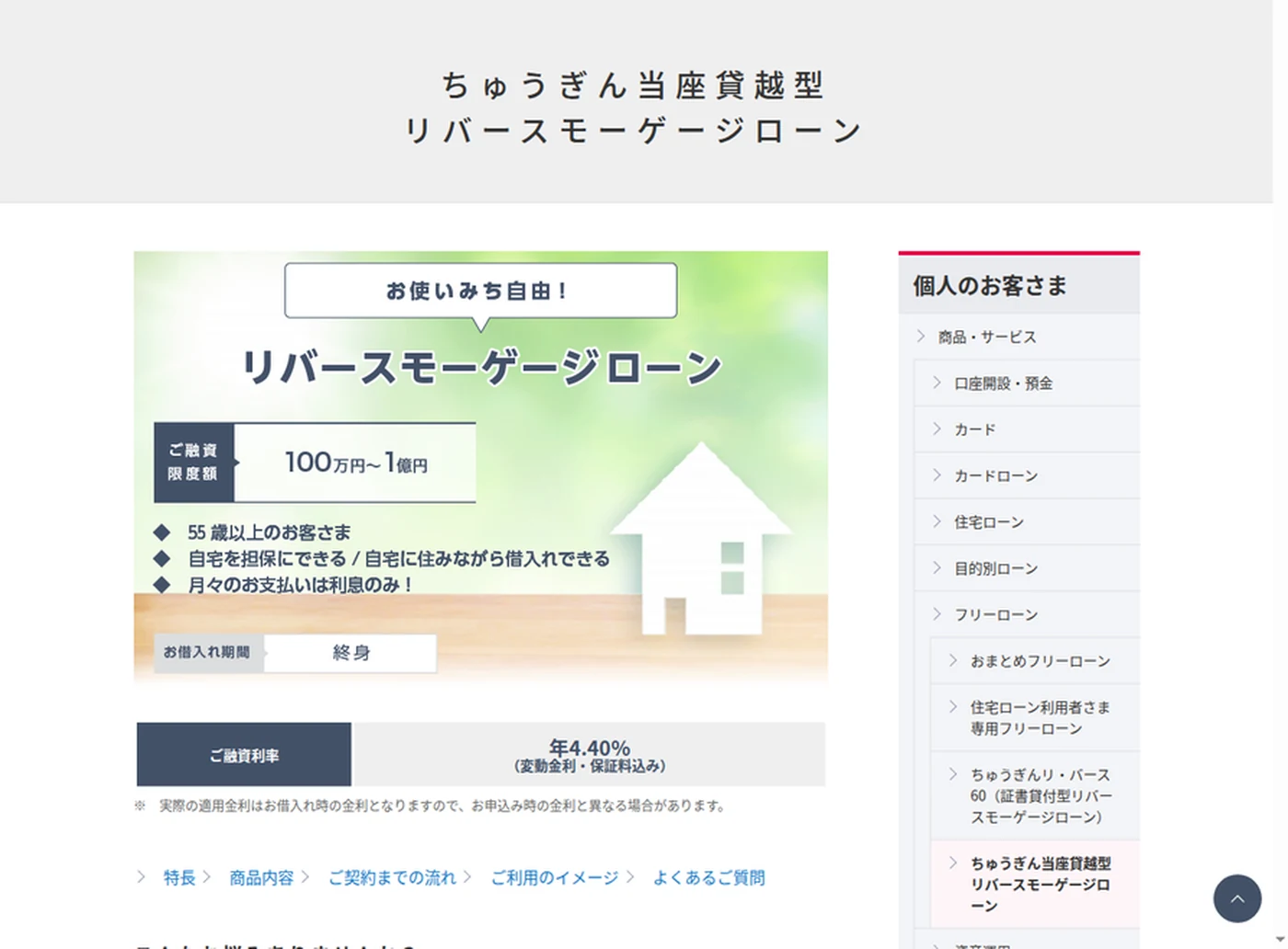Open 目的別ローン in the sidebar

(x=1027, y=568)
